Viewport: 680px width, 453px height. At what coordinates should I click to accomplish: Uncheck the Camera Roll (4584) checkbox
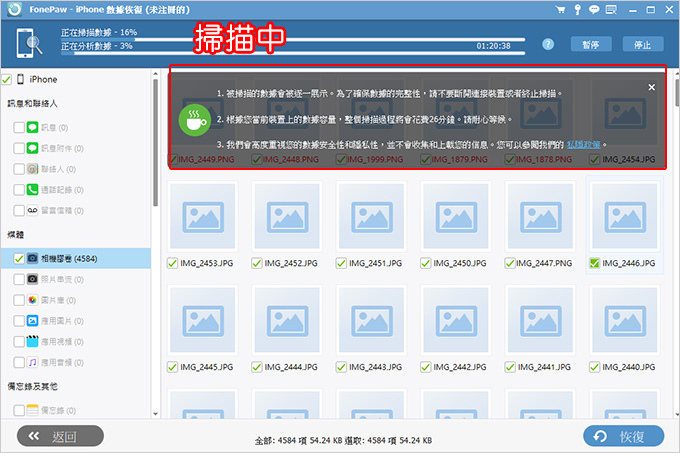point(19,259)
